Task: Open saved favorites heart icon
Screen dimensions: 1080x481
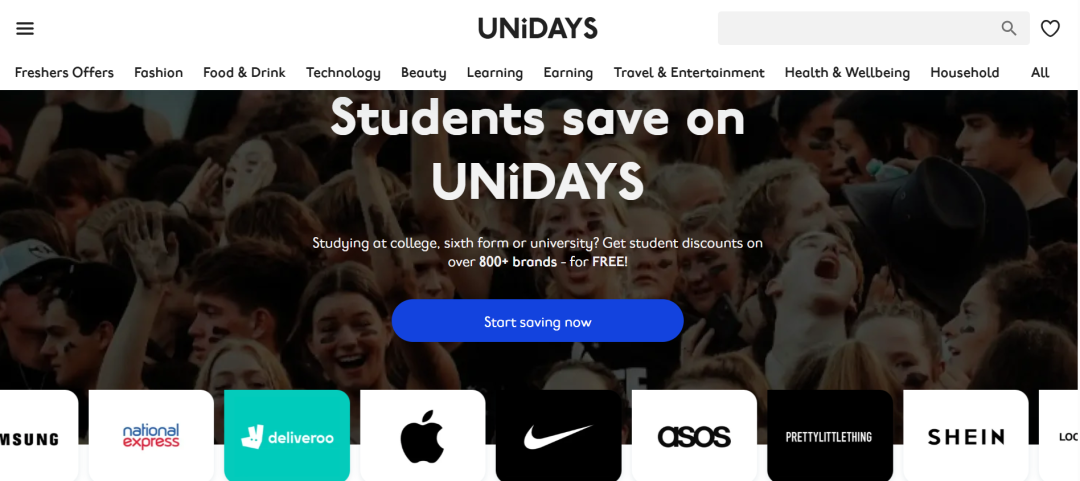Action: [x=1050, y=28]
